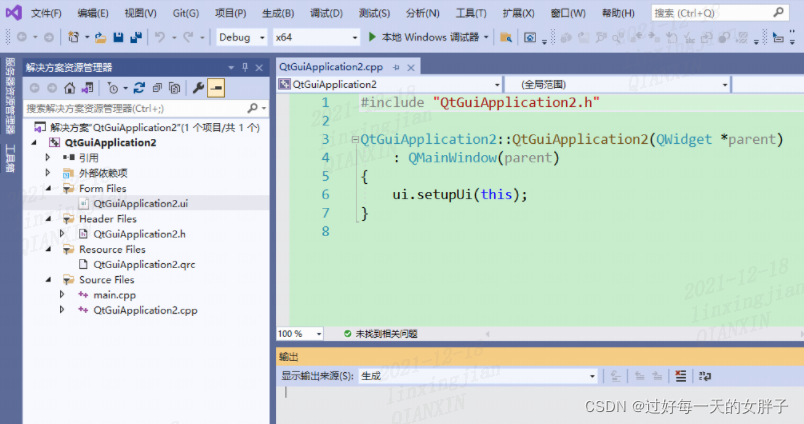Click the Open File folder icon
The height and width of the screenshot is (424, 804).
pos(100,37)
